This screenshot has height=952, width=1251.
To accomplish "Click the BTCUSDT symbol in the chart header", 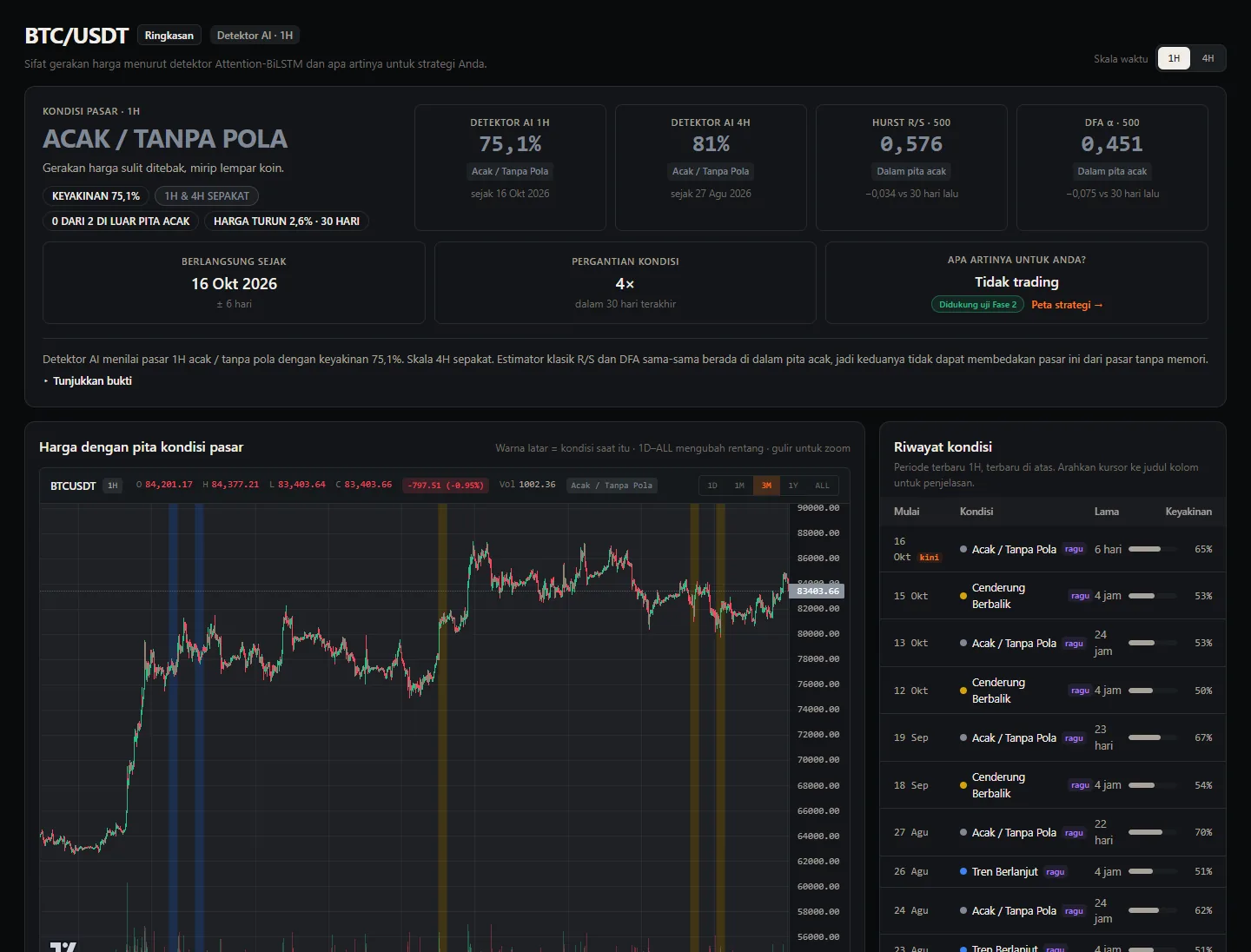I will (x=73, y=486).
